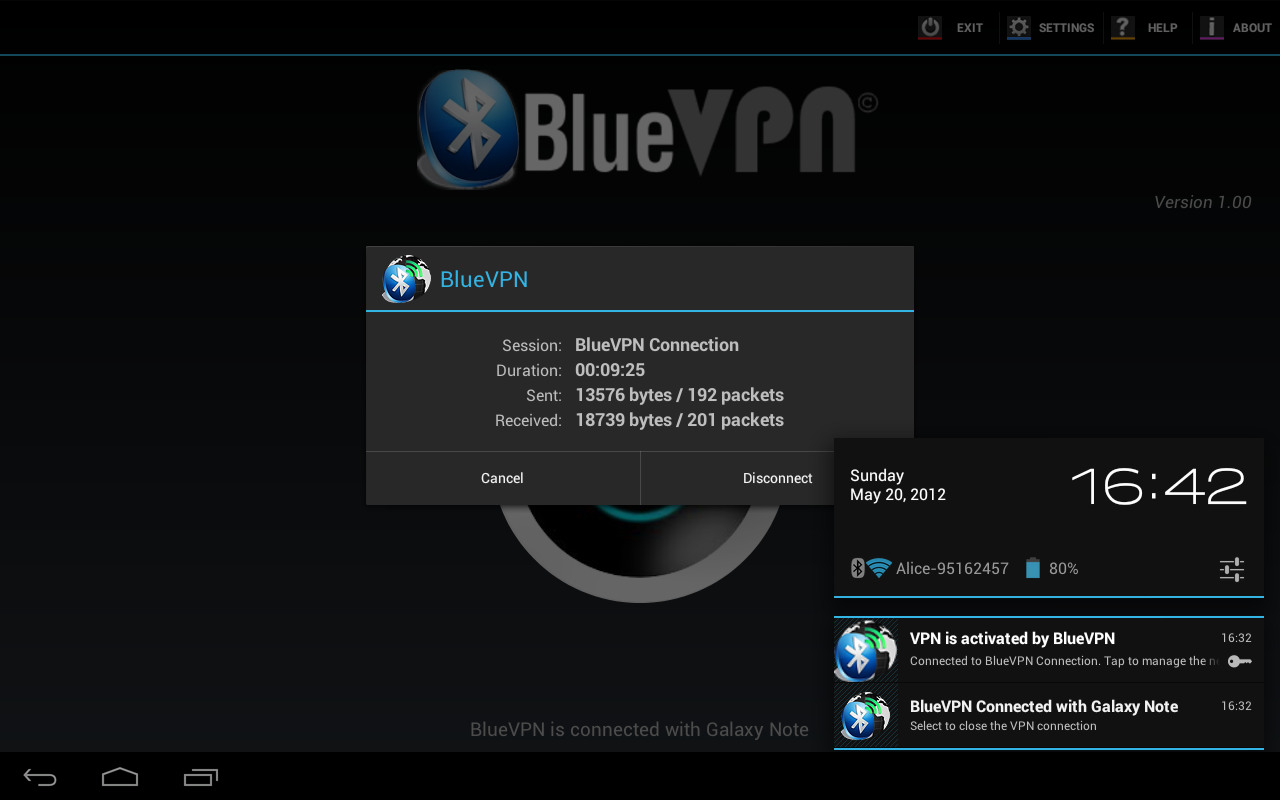Tap the round connection button behind the dialog
The height and width of the screenshot is (800, 1280).
point(640,553)
